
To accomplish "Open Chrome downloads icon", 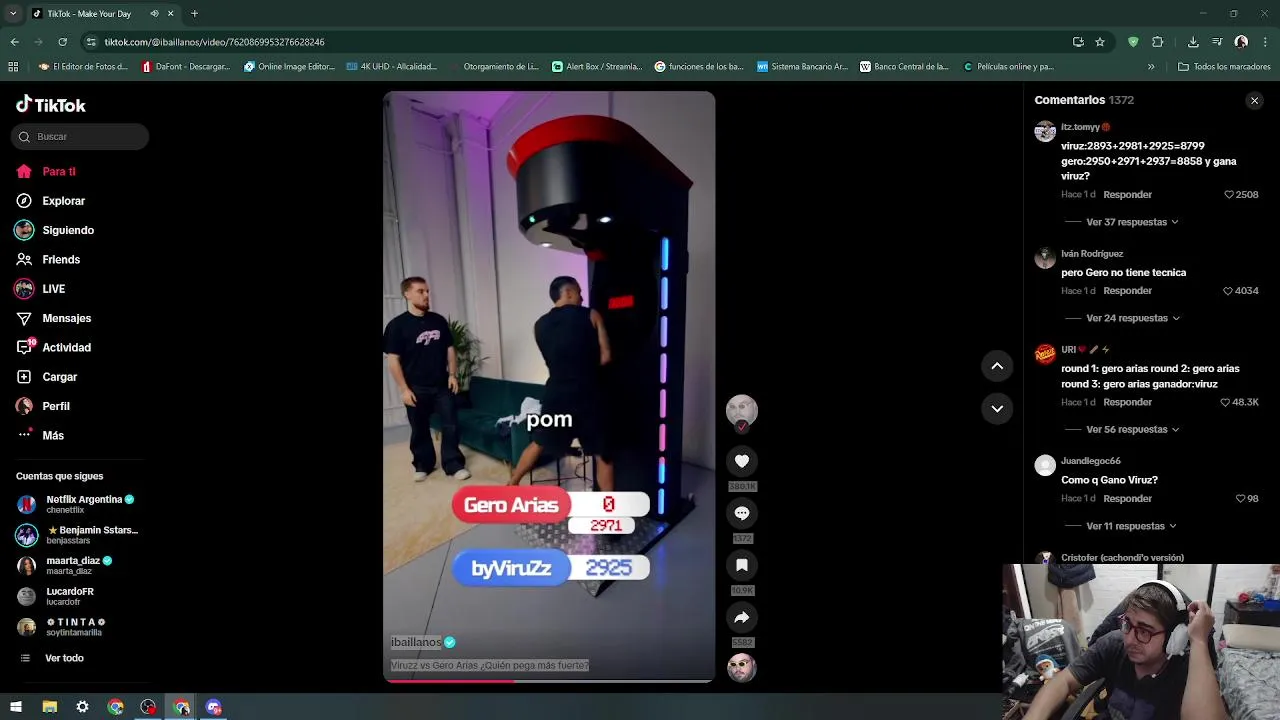I will [1193, 42].
